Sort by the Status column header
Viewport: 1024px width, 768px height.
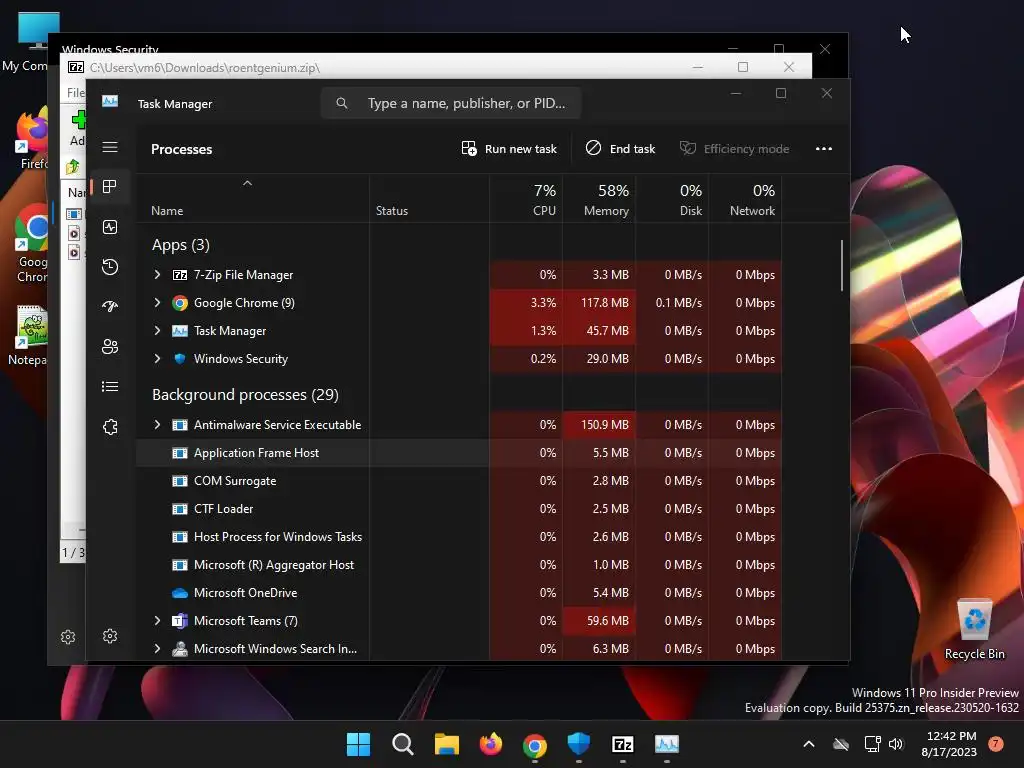coord(429,199)
